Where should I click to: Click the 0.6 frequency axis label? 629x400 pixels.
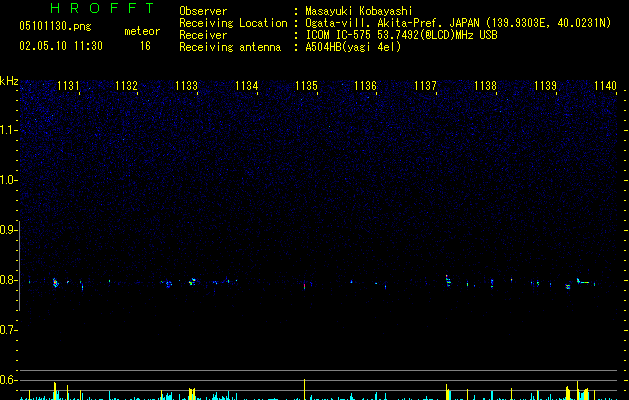(x=8, y=380)
